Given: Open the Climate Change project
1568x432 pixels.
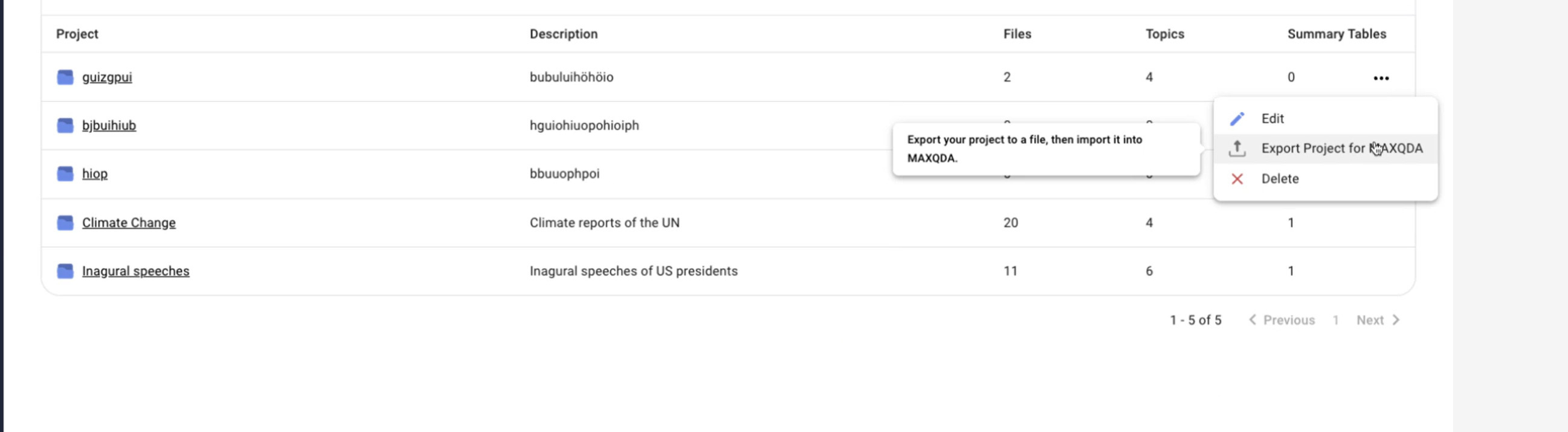Looking at the screenshot, I should (129, 223).
